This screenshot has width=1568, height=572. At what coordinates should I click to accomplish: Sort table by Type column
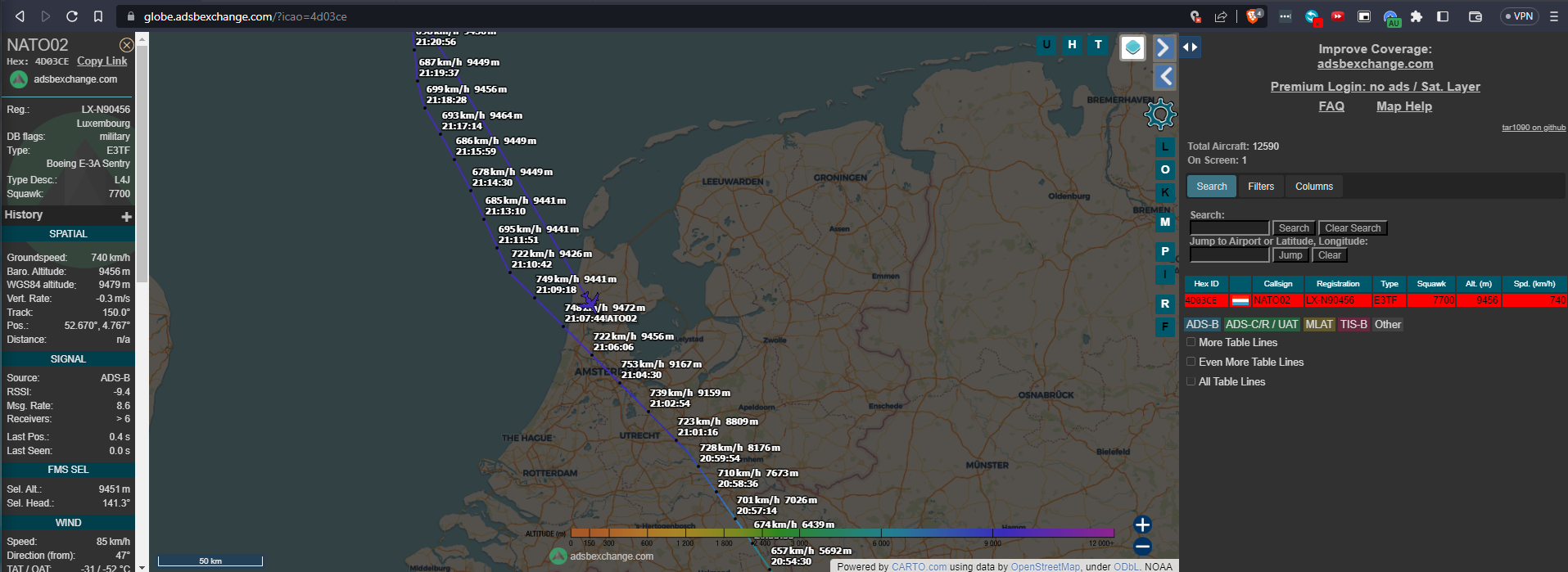[1390, 284]
